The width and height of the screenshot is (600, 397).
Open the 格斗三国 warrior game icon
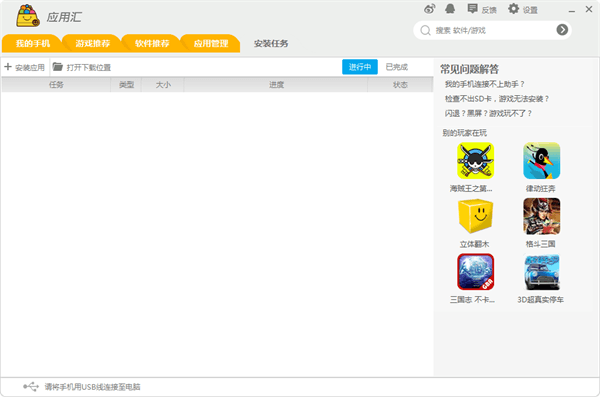541,216
